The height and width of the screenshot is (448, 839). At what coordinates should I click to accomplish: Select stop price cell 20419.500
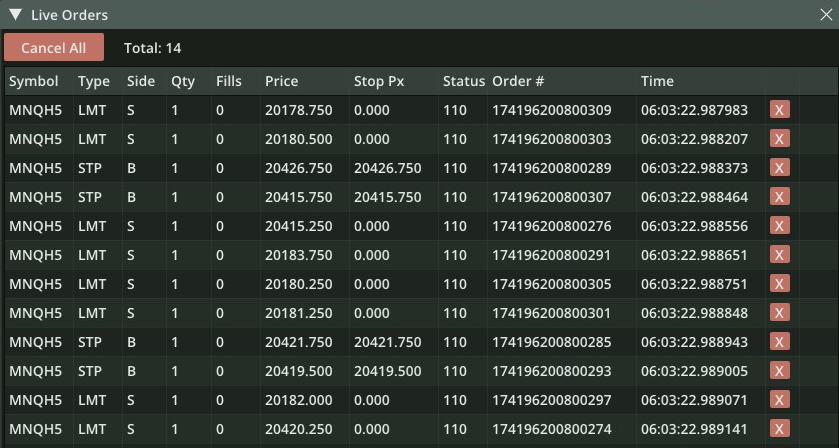click(387, 370)
